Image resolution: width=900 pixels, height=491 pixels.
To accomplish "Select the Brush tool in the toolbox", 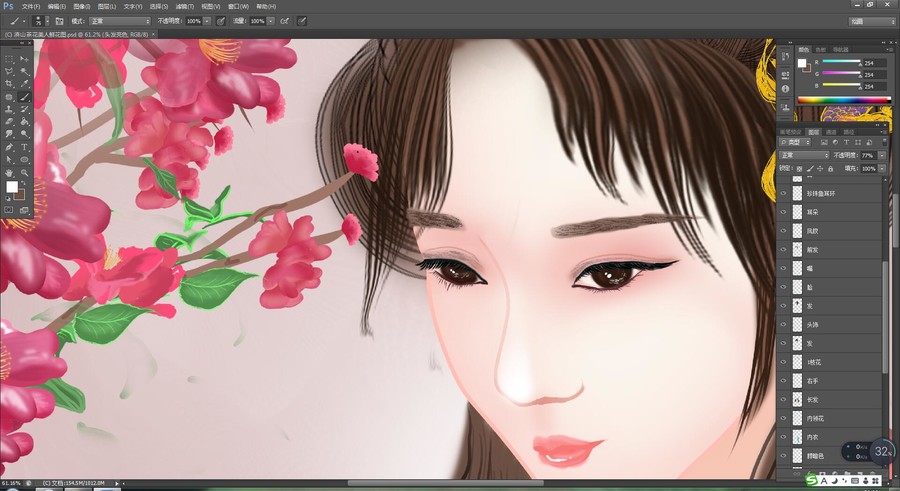I will click(24, 97).
